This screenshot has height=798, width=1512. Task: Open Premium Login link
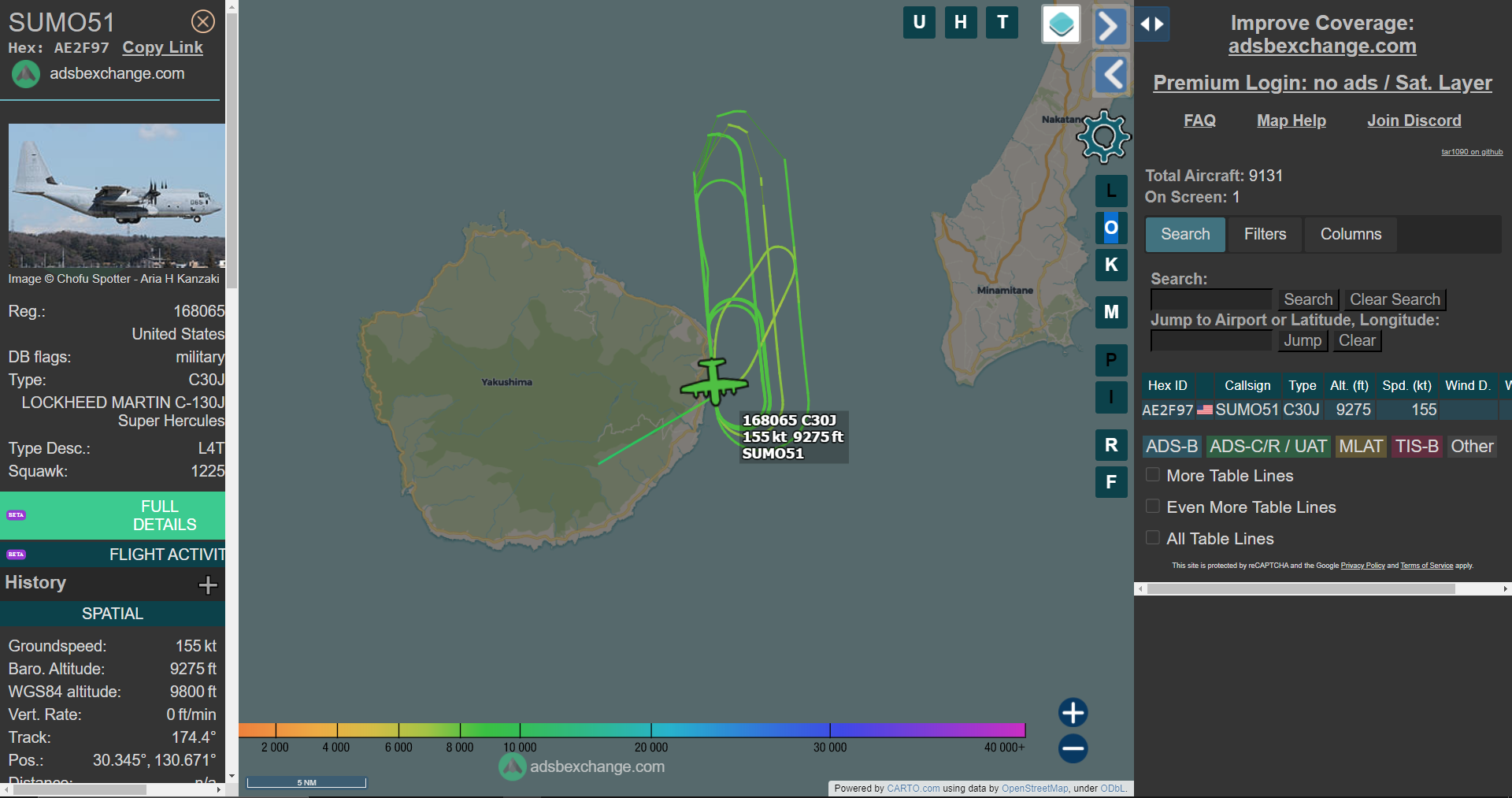click(x=1322, y=83)
